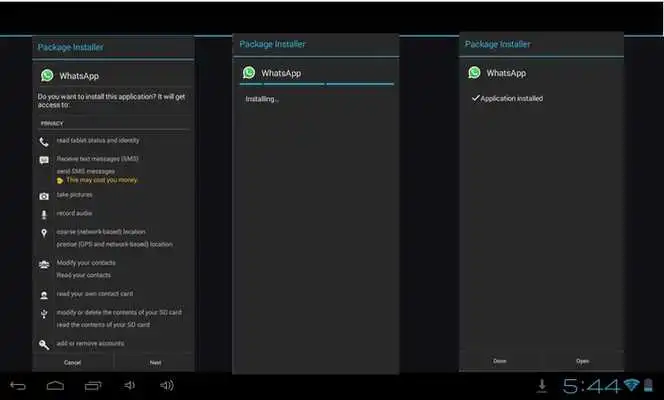Click Package Installer title in the Installing panel
Screen dimensions: 664x400
coord(272,44)
